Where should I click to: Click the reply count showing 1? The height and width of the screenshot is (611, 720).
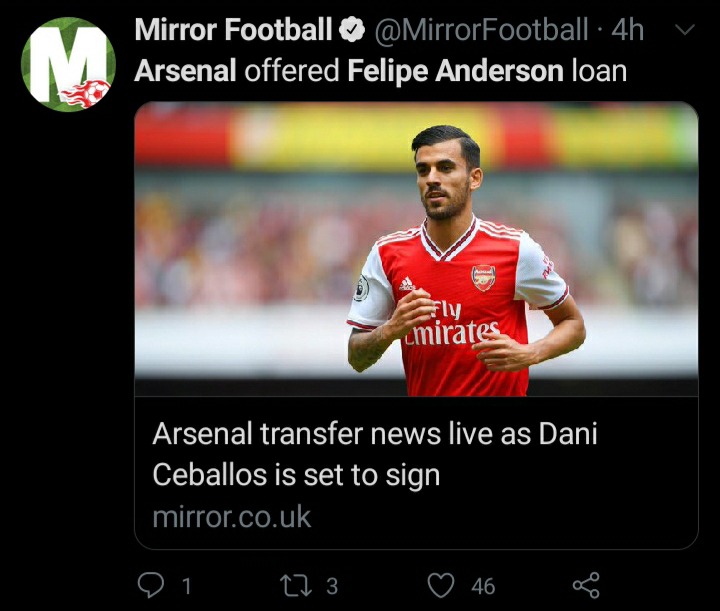point(186,586)
